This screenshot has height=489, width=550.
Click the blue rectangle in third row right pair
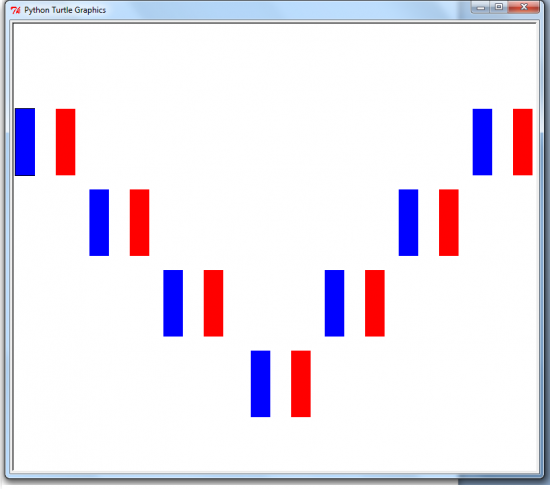pyautogui.click(x=334, y=303)
